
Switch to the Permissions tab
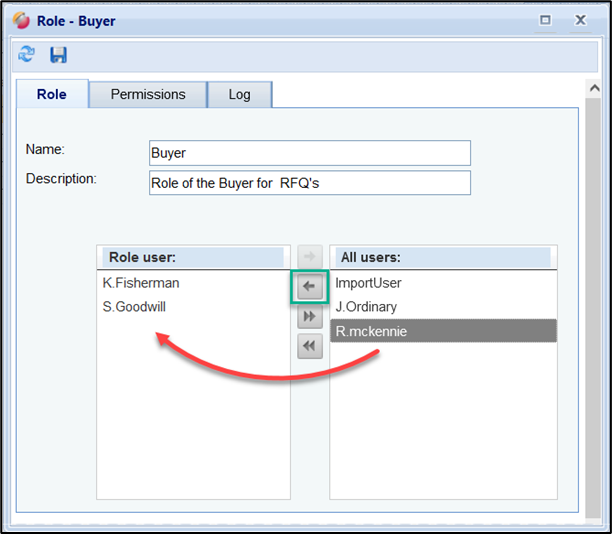[x=148, y=94]
